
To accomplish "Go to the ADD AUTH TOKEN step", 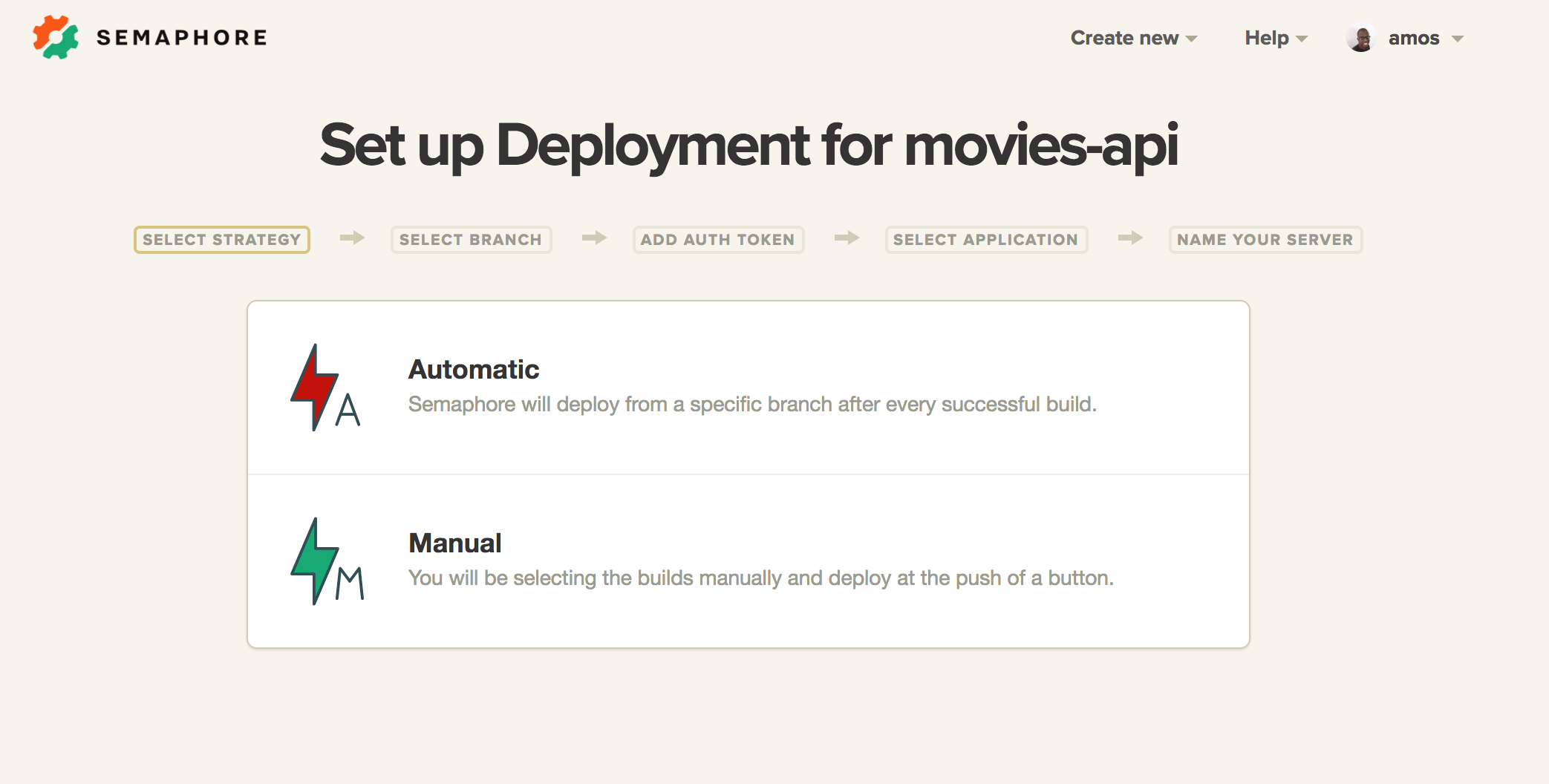I will tap(718, 240).
